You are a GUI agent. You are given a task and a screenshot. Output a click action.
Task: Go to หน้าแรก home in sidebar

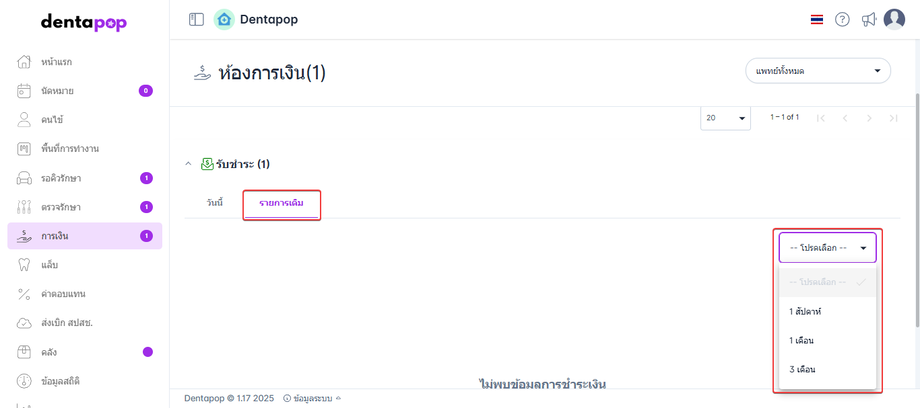tap(57, 62)
